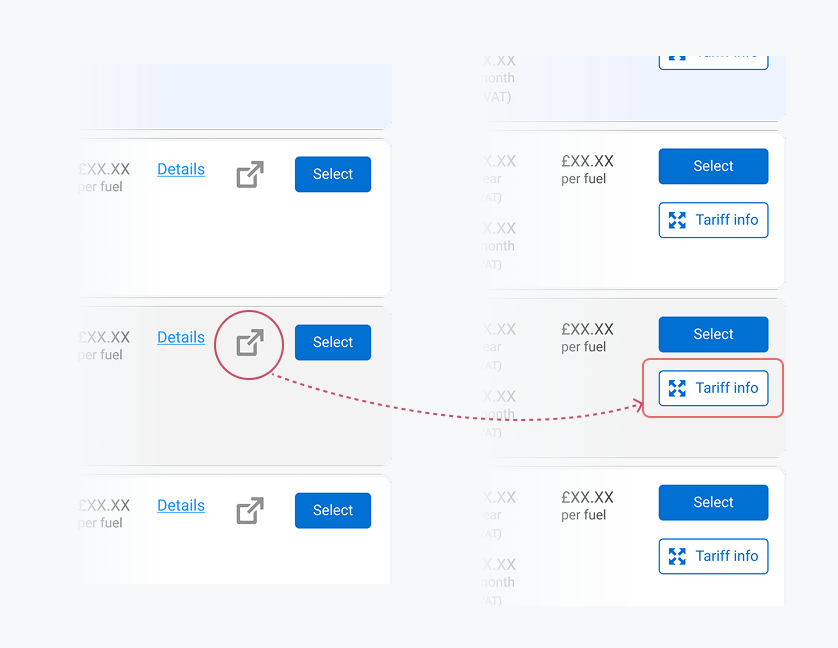
Task: Click expand-arrows icon in last Tariff info button
Action: click(677, 557)
